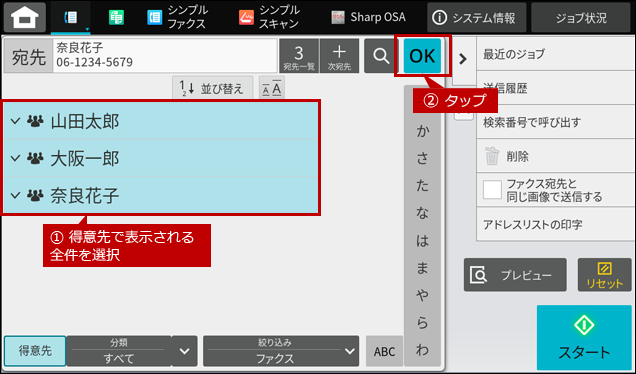Toggle the text size AA icon
636x374 pixels.
[x=271, y=88]
